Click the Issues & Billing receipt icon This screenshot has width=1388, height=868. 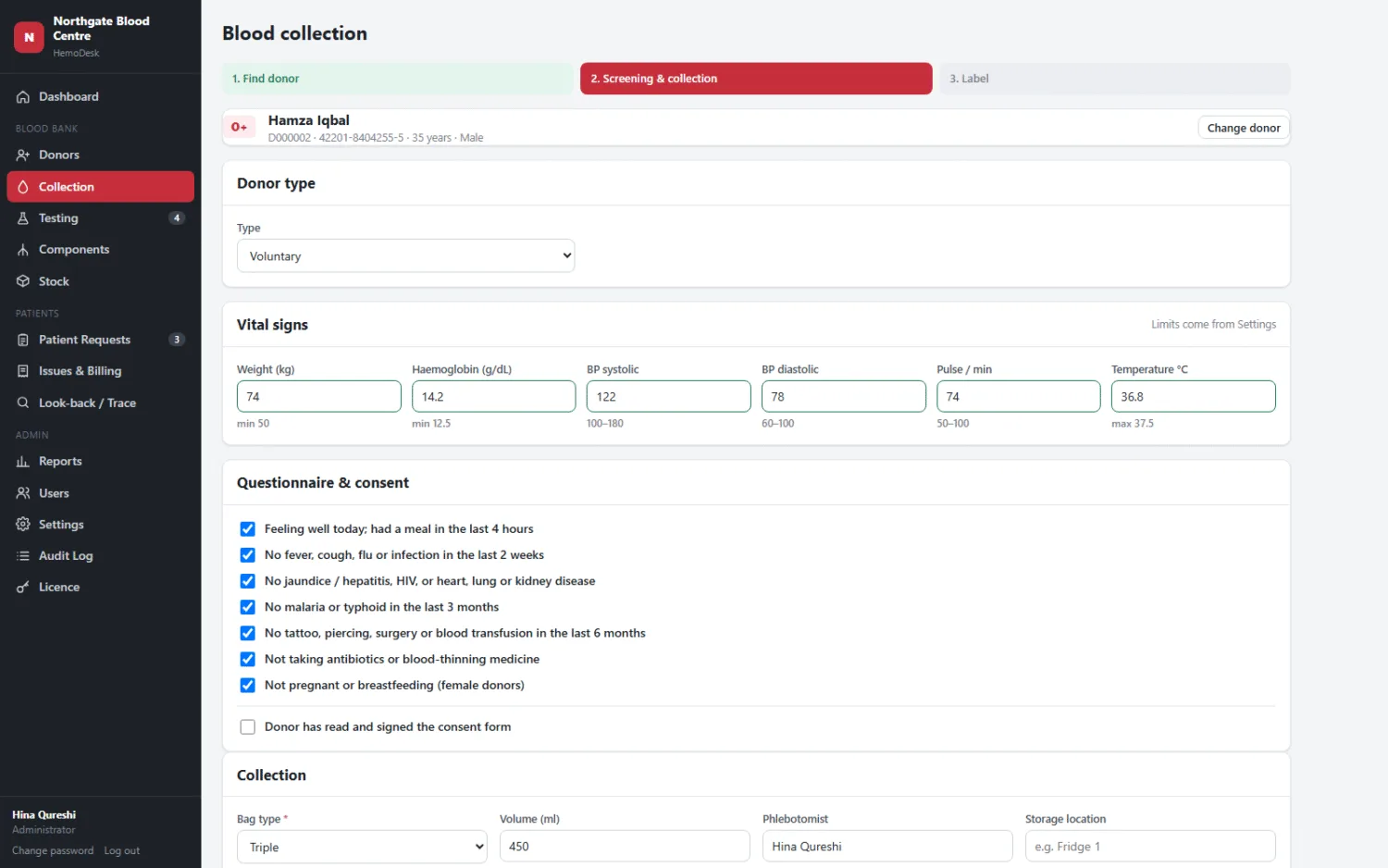23,371
